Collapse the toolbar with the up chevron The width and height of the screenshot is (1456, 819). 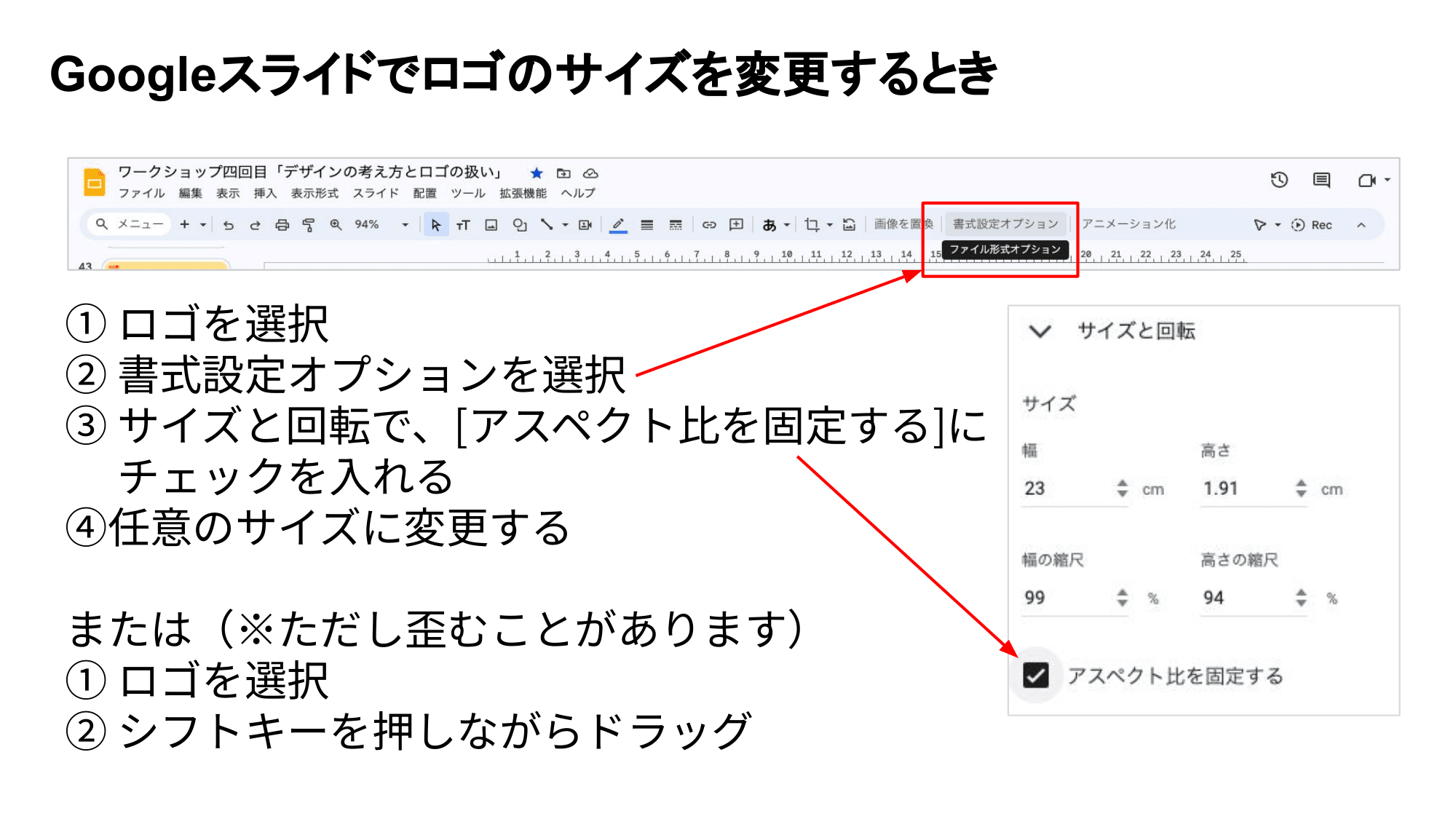point(1361,225)
